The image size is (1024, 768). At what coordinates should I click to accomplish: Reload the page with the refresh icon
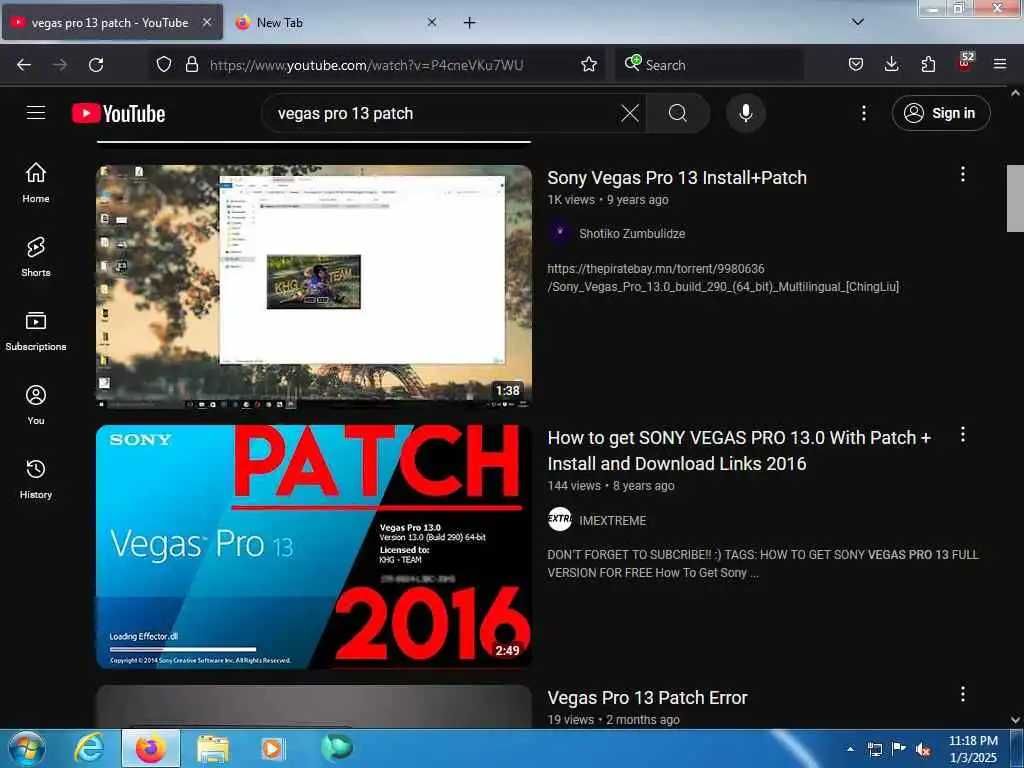pyautogui.click(x=96, y=65)
